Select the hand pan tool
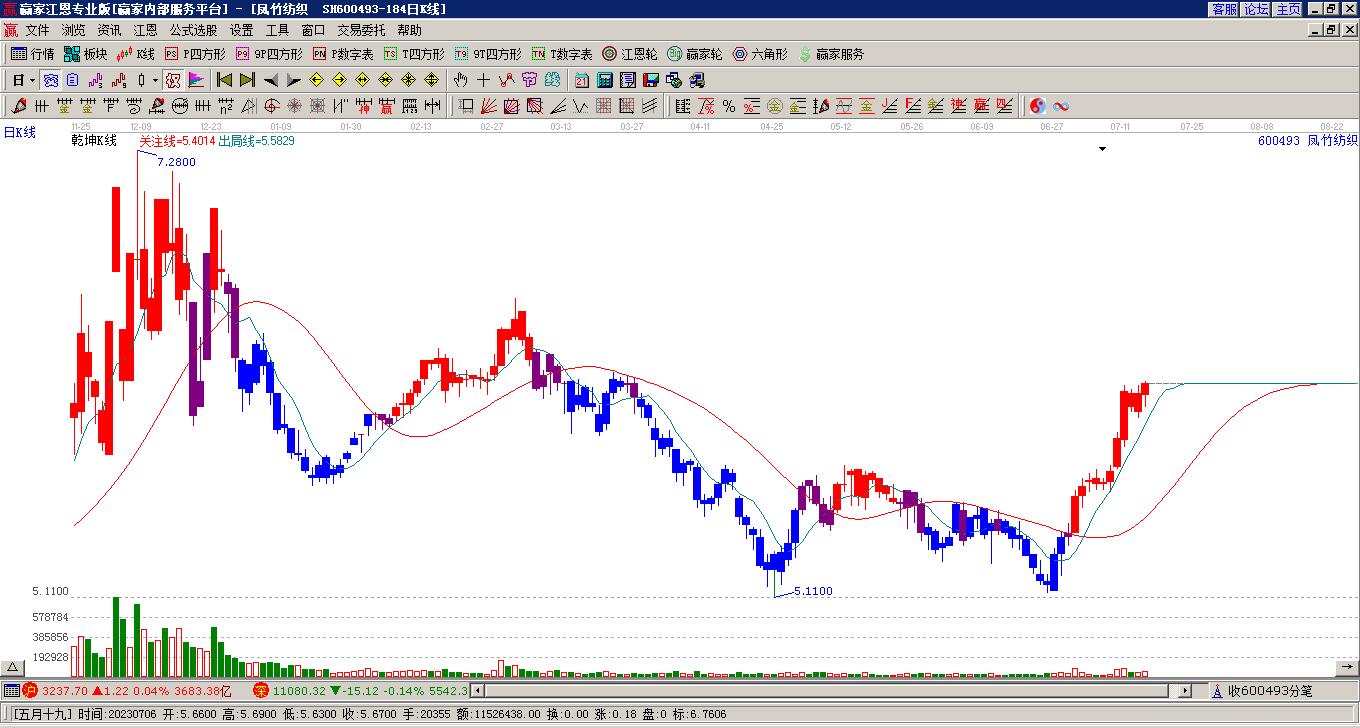1360x728 pixels. pos(460,80)
